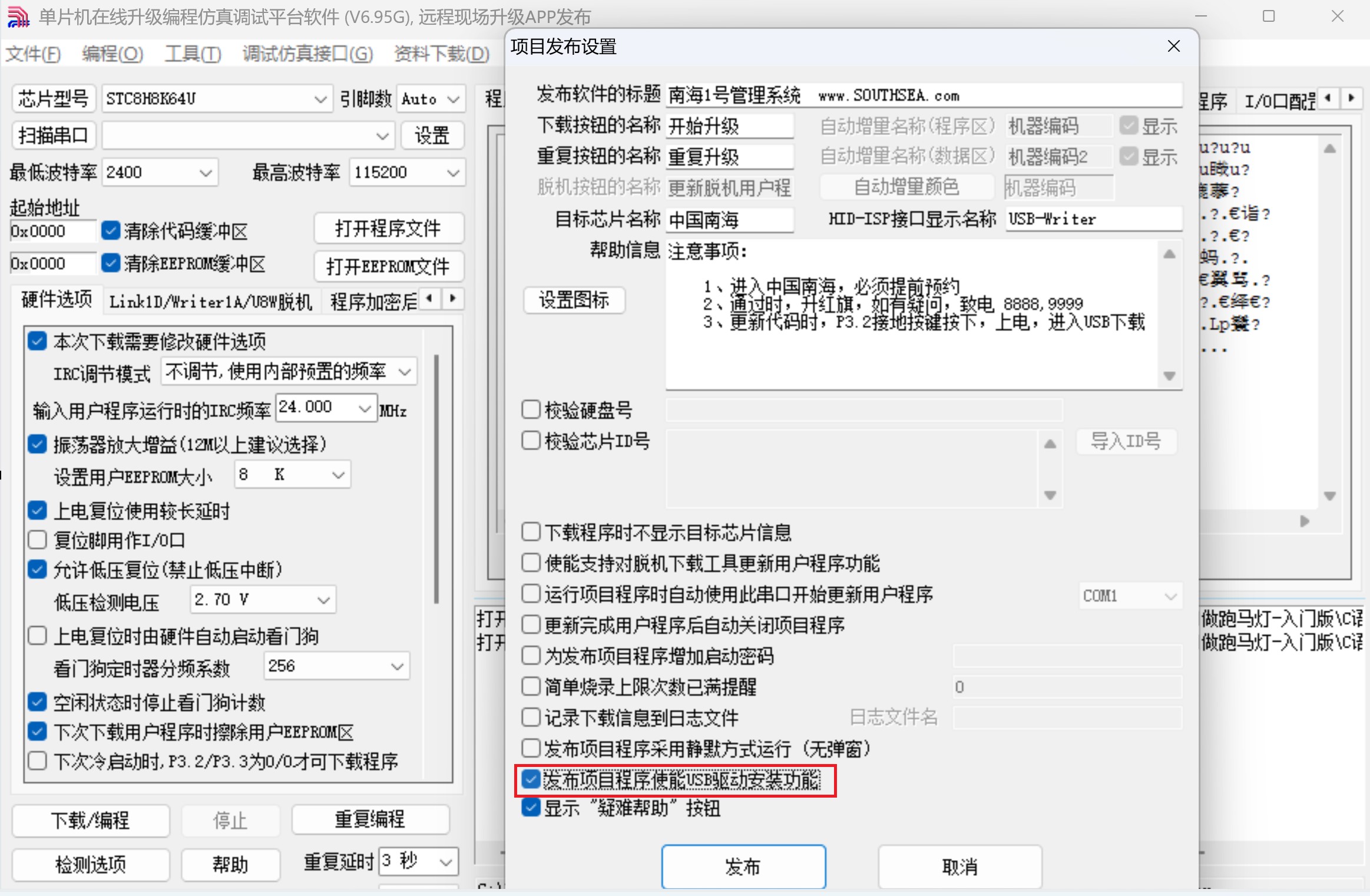
Task: Toggle 更新完成用户程序后自动关闭项目程序
Action: click(x=531, y=624)
